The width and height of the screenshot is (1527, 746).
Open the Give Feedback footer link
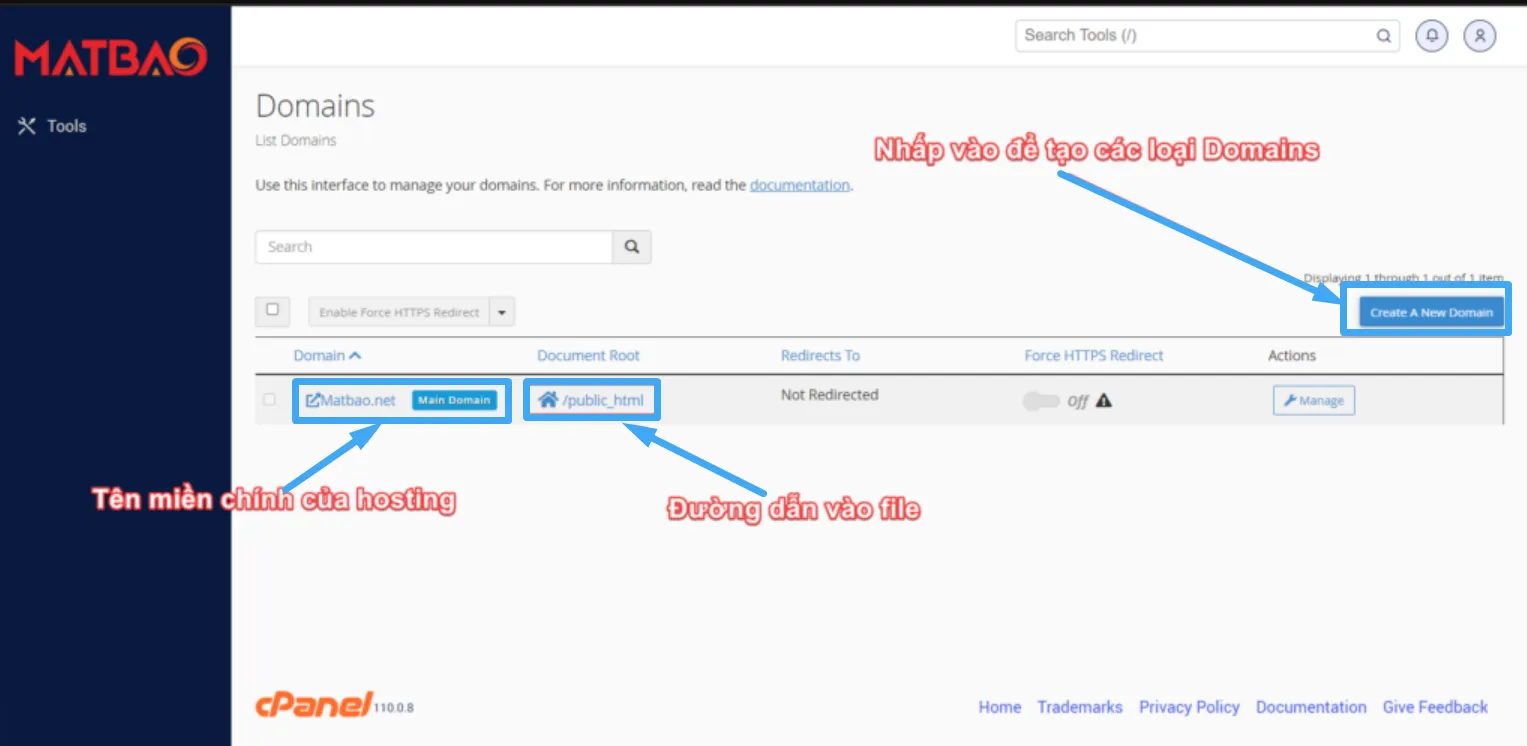coord(1435,707)
